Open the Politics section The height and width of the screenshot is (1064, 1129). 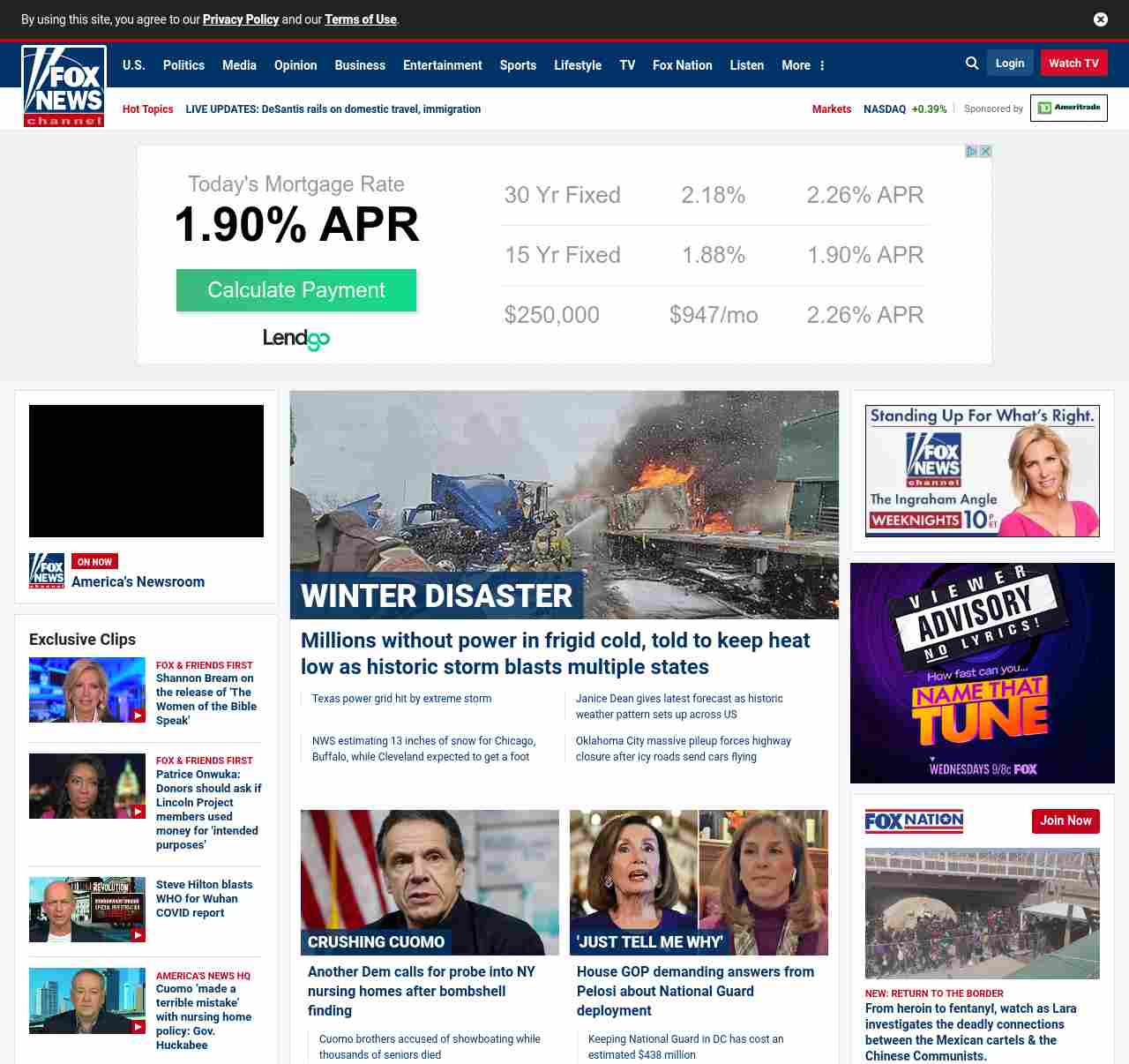tap(183, 65)
